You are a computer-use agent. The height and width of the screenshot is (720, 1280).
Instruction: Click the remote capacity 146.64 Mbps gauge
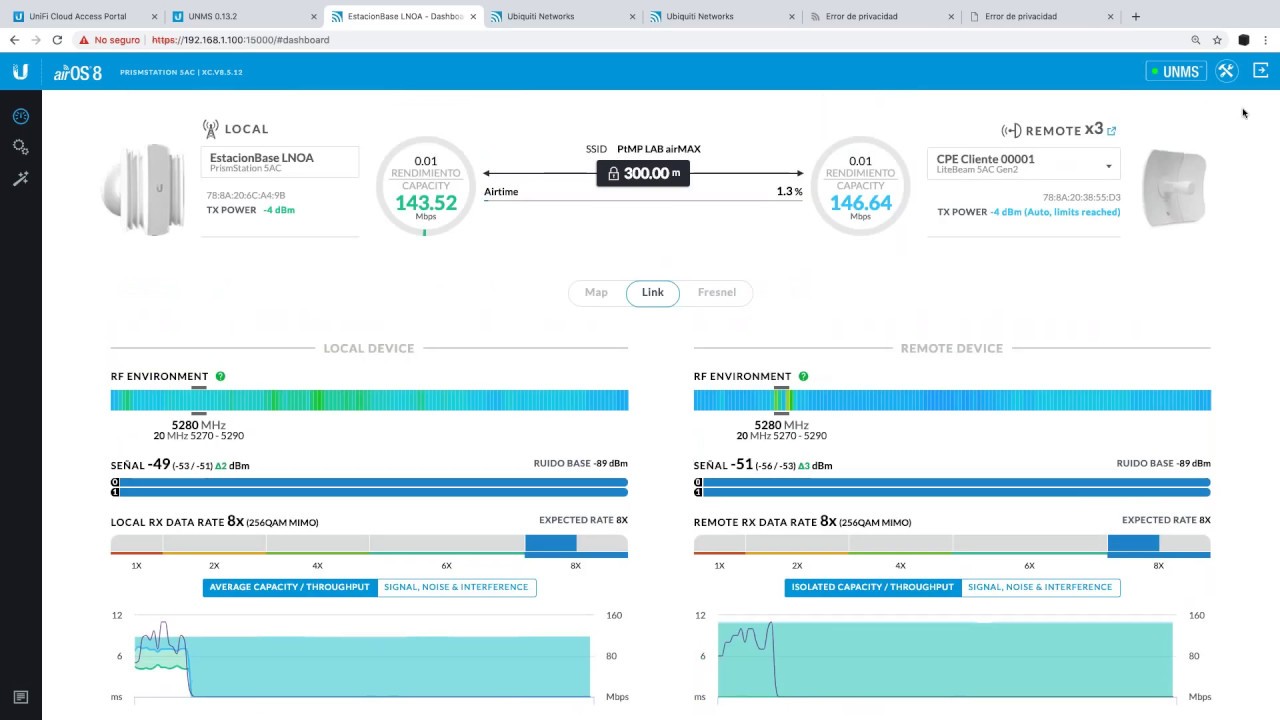[860, 186]
